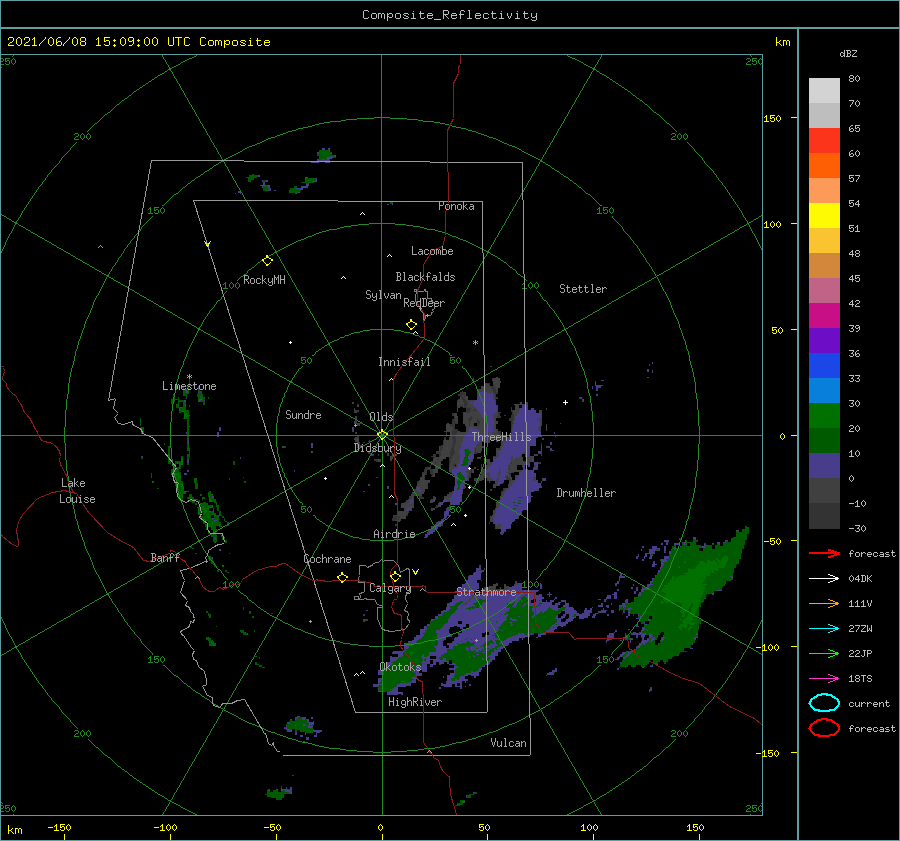Click the yellow diamond marker near Cochrane
The width and height of the screenshot is (900, 841).
coord(342,578)
